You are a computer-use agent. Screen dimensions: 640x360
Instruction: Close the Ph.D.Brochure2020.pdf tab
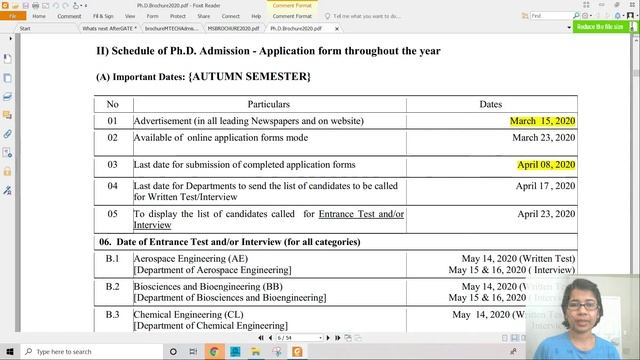tap(337, 29)
